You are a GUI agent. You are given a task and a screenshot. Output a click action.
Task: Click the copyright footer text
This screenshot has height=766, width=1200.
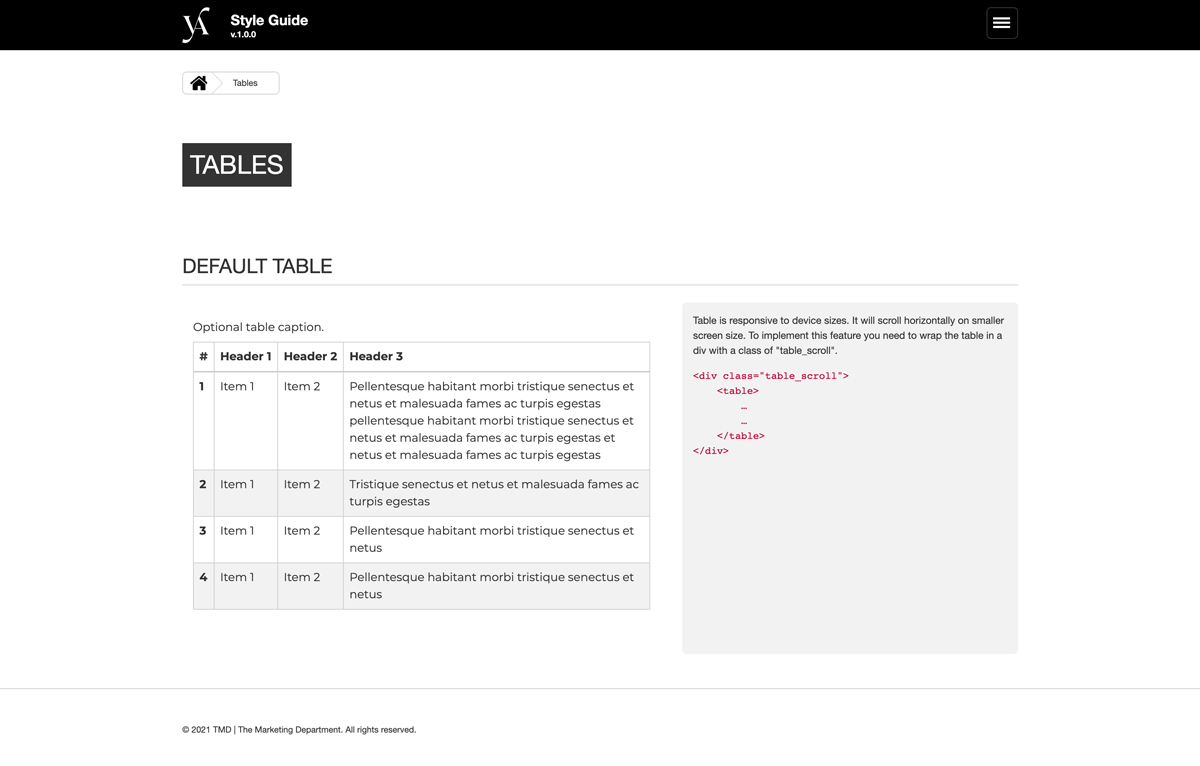point(299,730)
